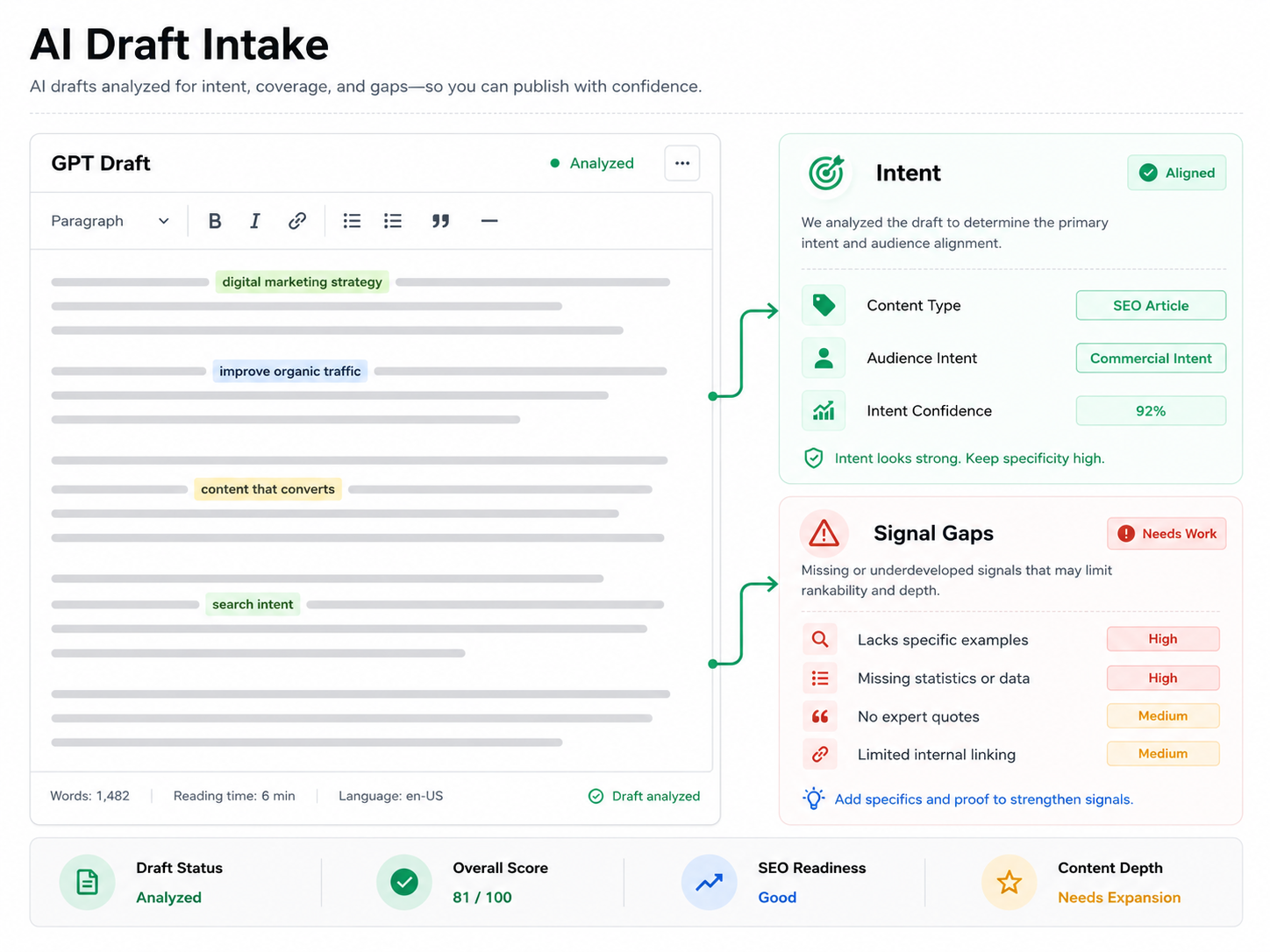Screen dimensions: 1270x952
Task: Click the 'digital marketing strategy' highlighted phrase
Action: pyautogui.click(x=303, y=281)
